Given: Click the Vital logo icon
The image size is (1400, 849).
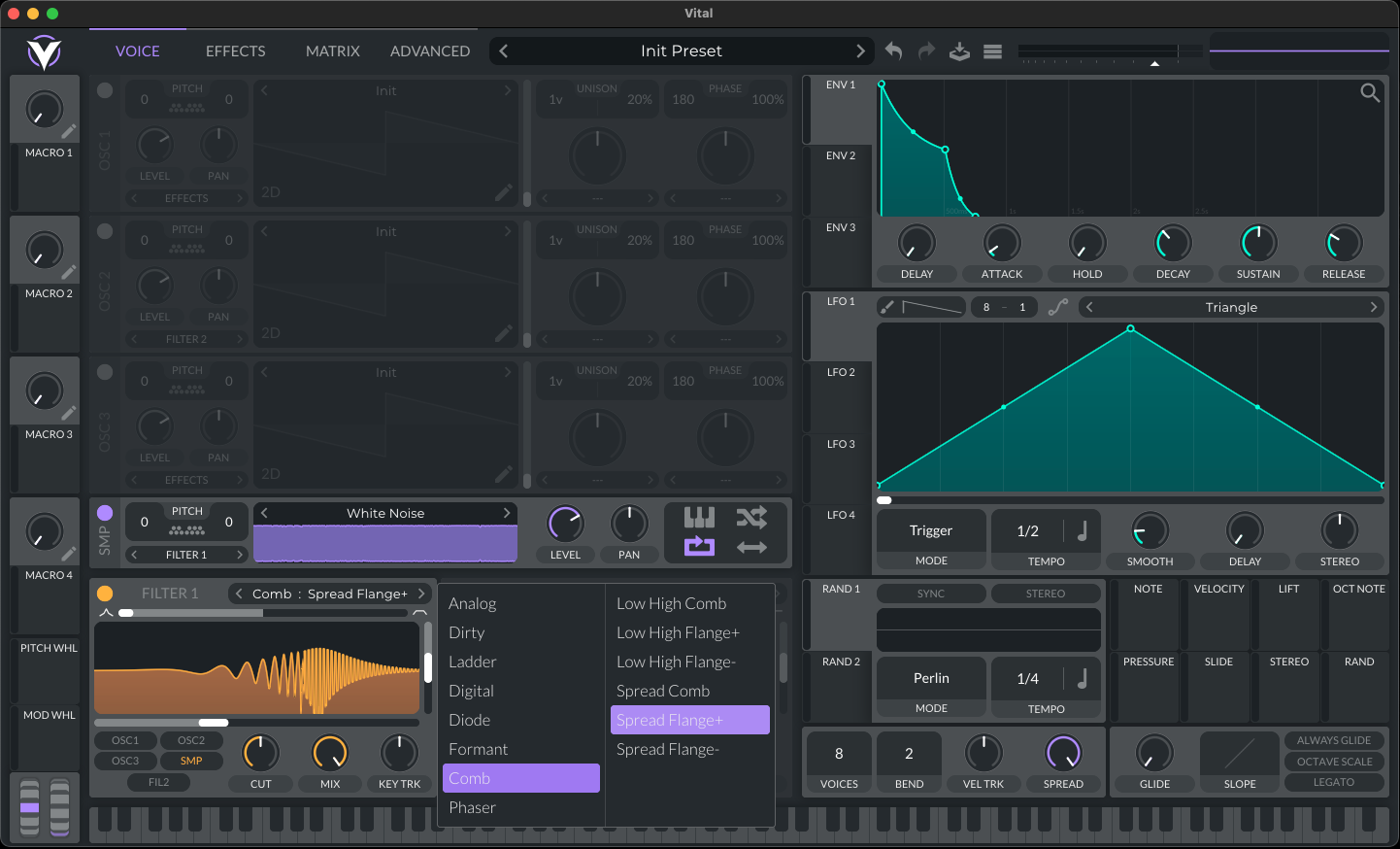Looking at the screenshot, I should click(x=44, y=51).
